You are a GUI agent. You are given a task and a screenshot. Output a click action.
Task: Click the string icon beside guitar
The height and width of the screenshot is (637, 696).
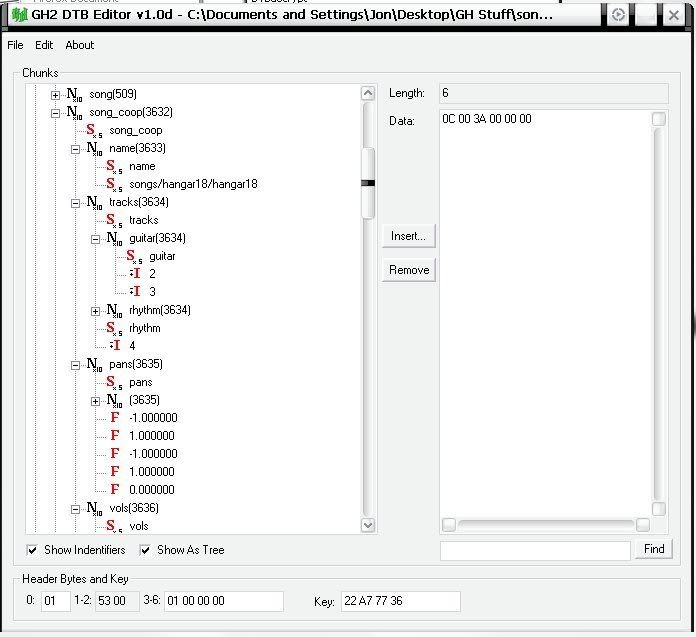134,257
